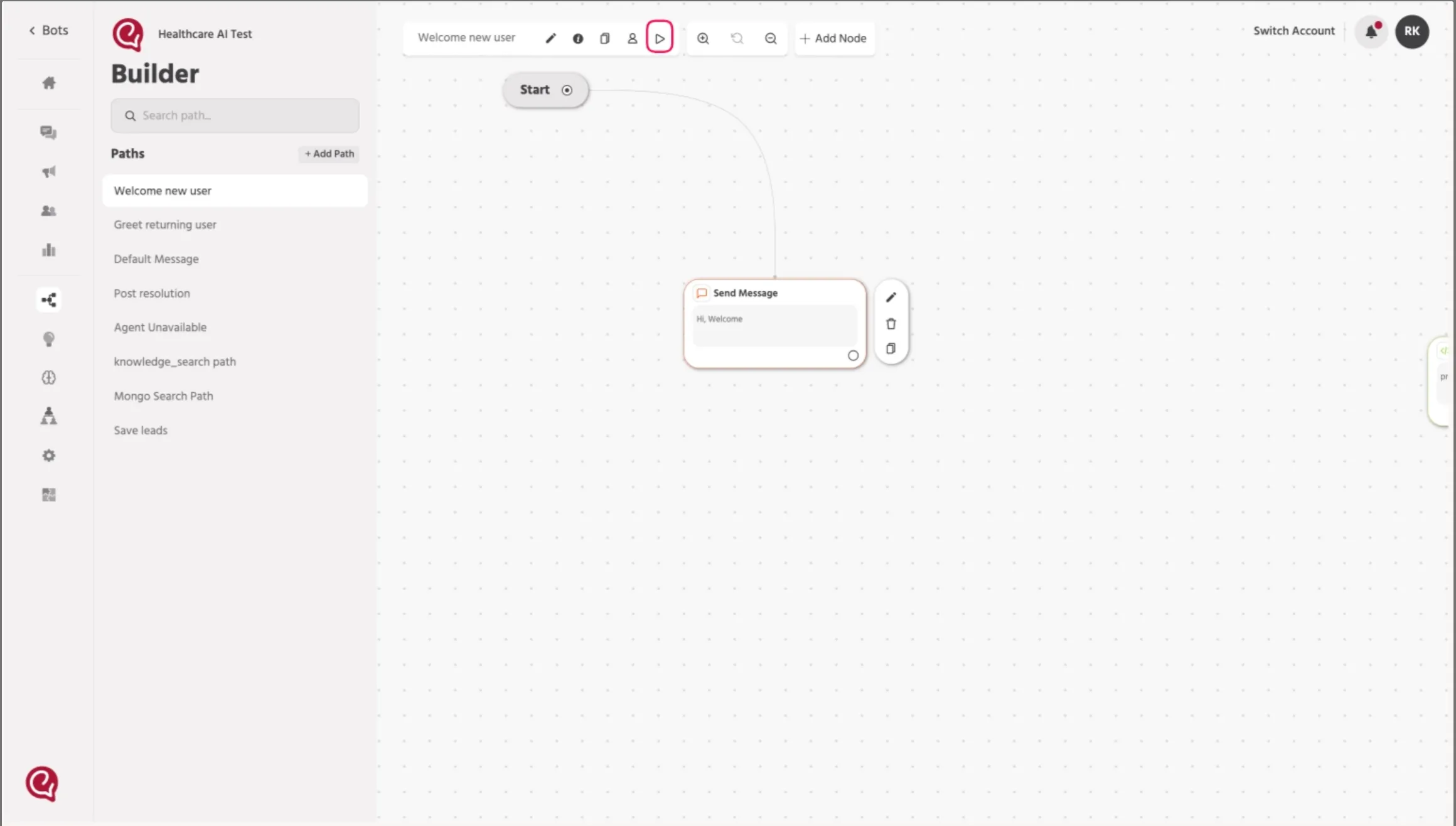Viewport: 1456px width, 826px height.
Task: Open the lightbulb sidebar icon
Action: (49, 340)
